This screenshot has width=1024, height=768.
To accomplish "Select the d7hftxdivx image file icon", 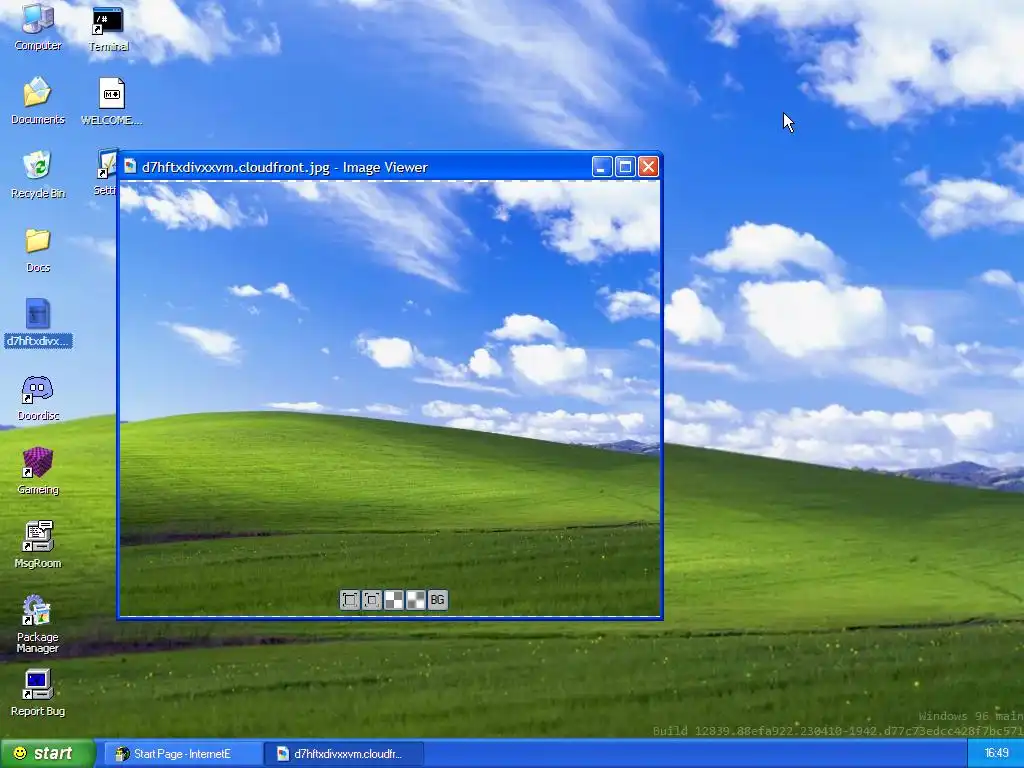I will click(x=38, y=323).
